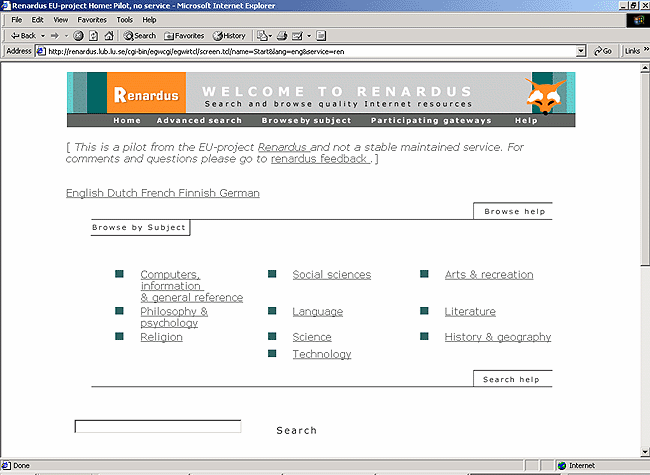Click the Stop loading icon

[x=78, y=36]
